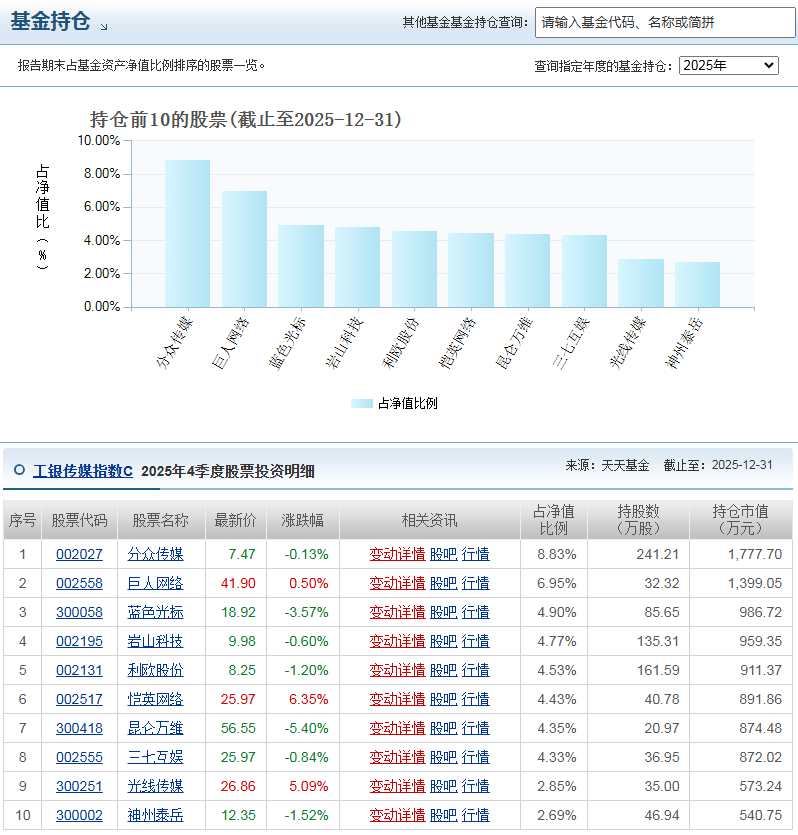798x835 pixels.
Task: Click the 6.35% change value for 恺英网络
Action: point(309,699)
